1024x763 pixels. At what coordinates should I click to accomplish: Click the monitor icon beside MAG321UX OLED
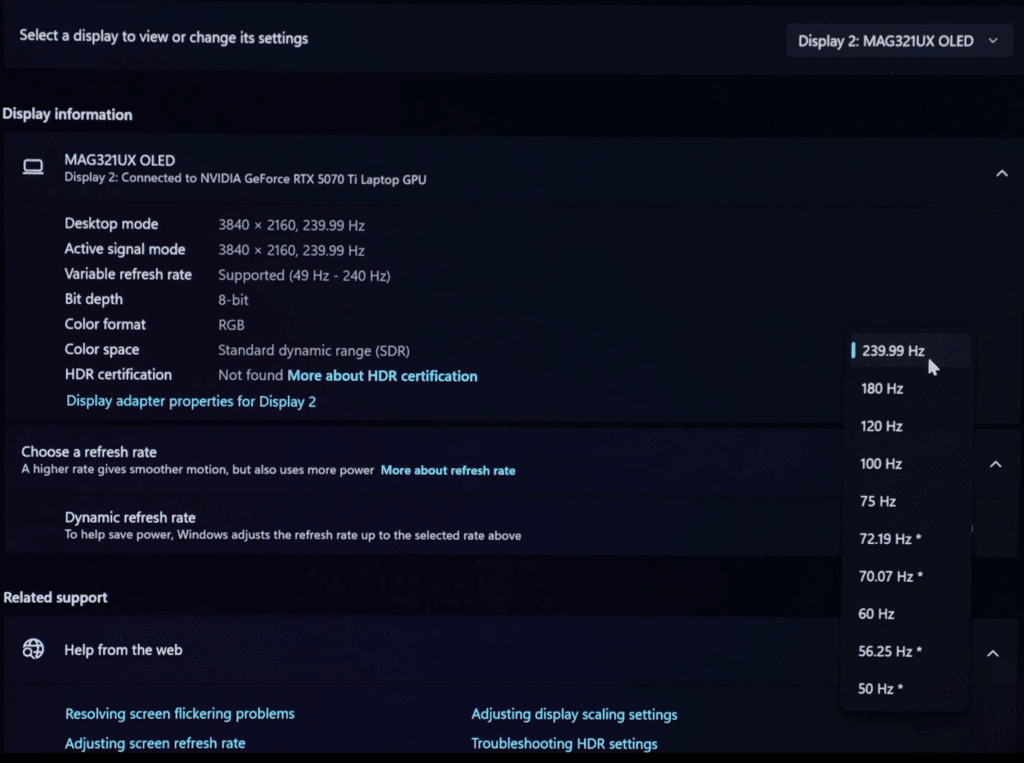[33, 168]
